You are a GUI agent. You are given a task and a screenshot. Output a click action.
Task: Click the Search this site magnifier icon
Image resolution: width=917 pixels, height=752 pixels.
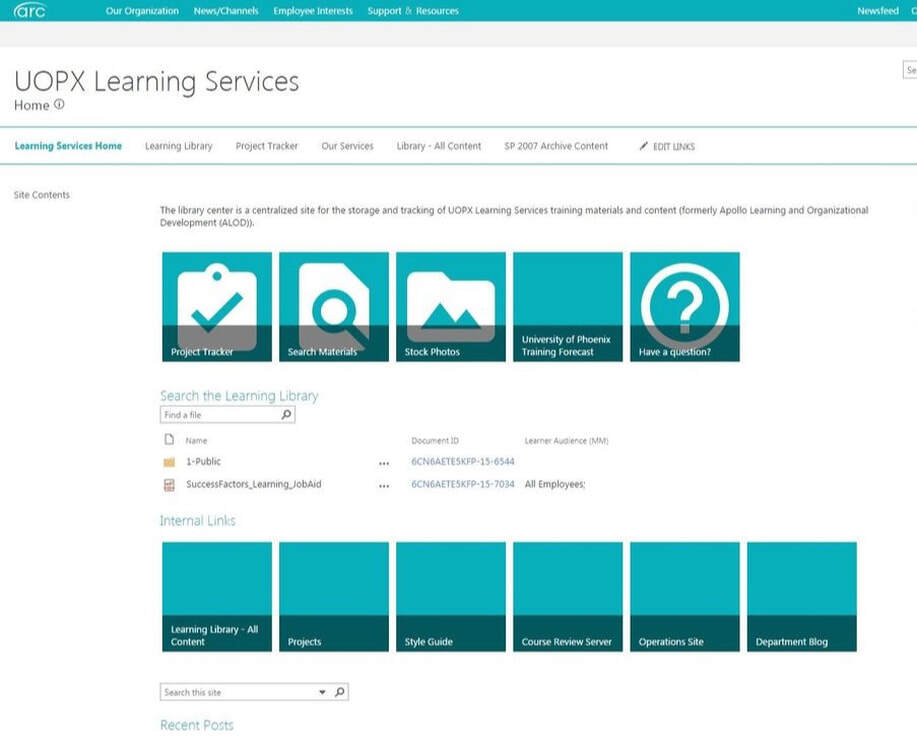click(339, 692)
